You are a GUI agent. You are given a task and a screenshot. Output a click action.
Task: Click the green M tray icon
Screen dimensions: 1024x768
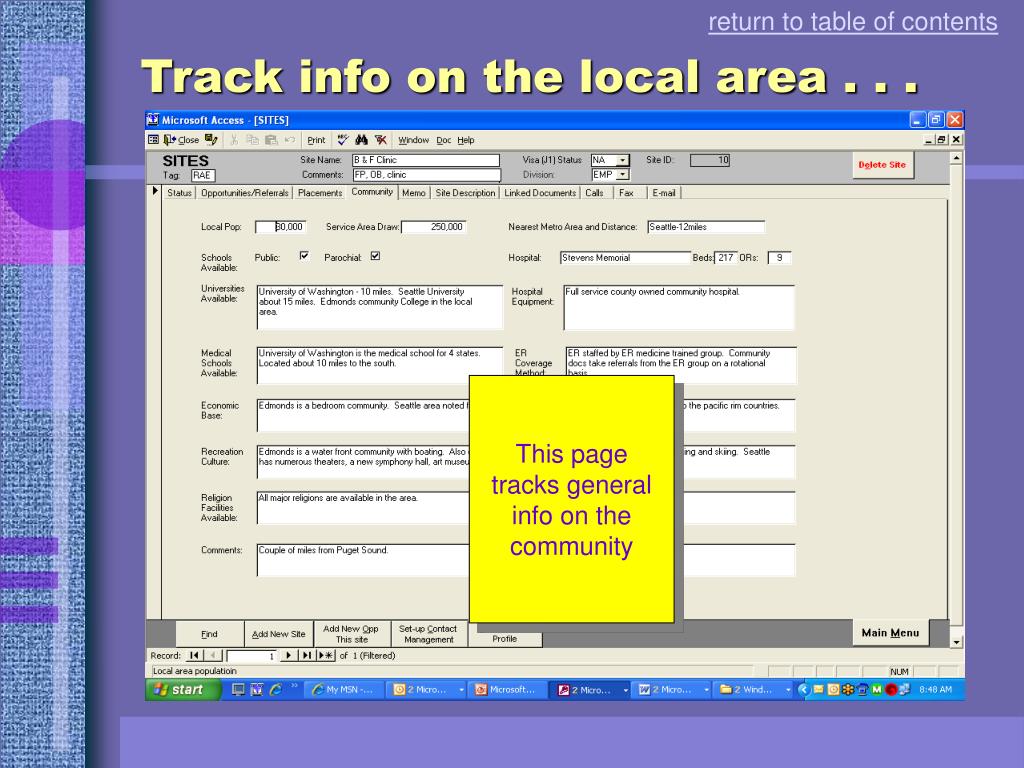pos(876,690)
